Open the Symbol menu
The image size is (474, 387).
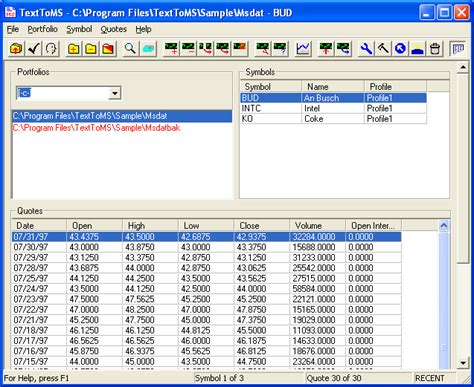tap(79, 29)
